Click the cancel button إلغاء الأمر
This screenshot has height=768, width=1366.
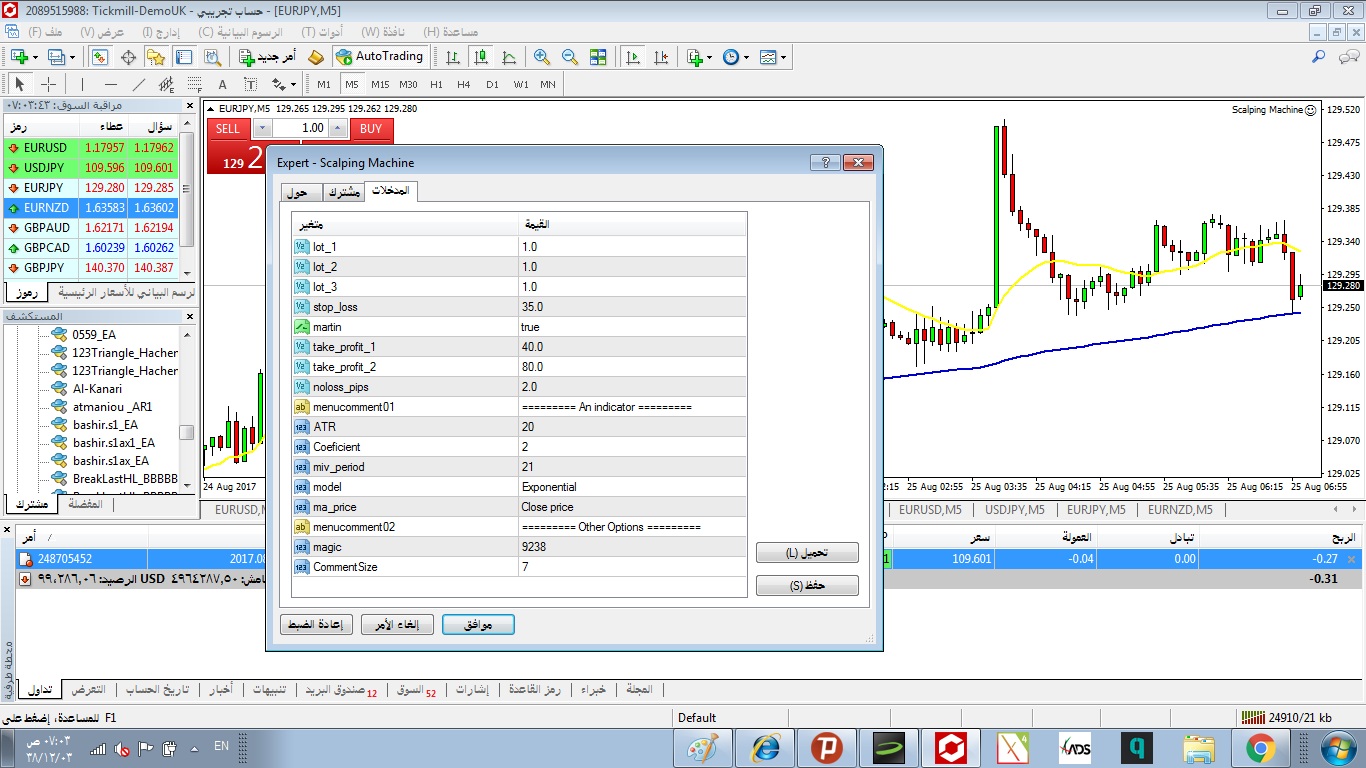pos(397,625)
